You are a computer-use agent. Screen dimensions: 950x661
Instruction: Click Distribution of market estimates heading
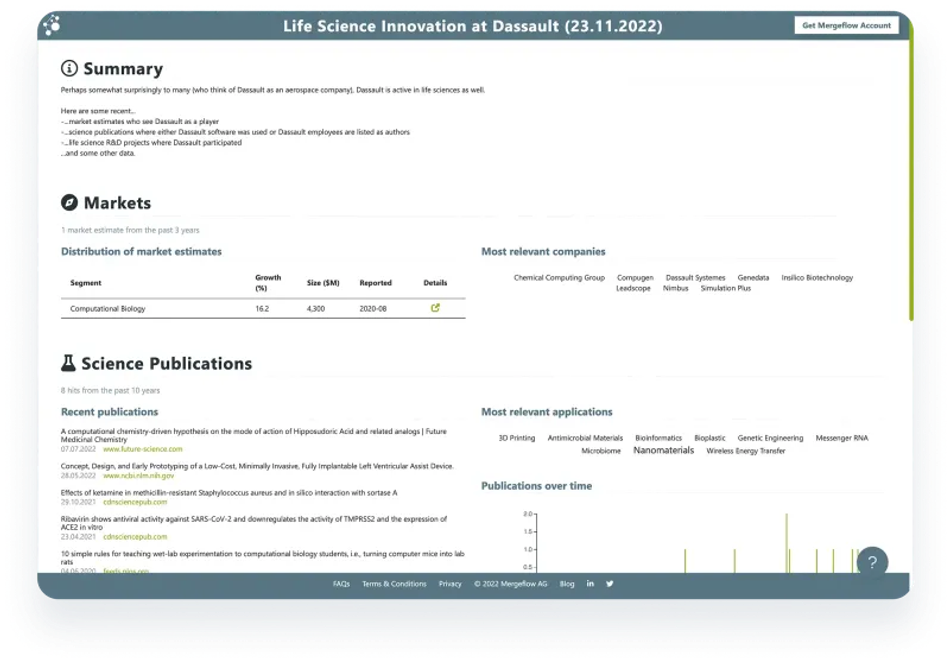[141, 251]
